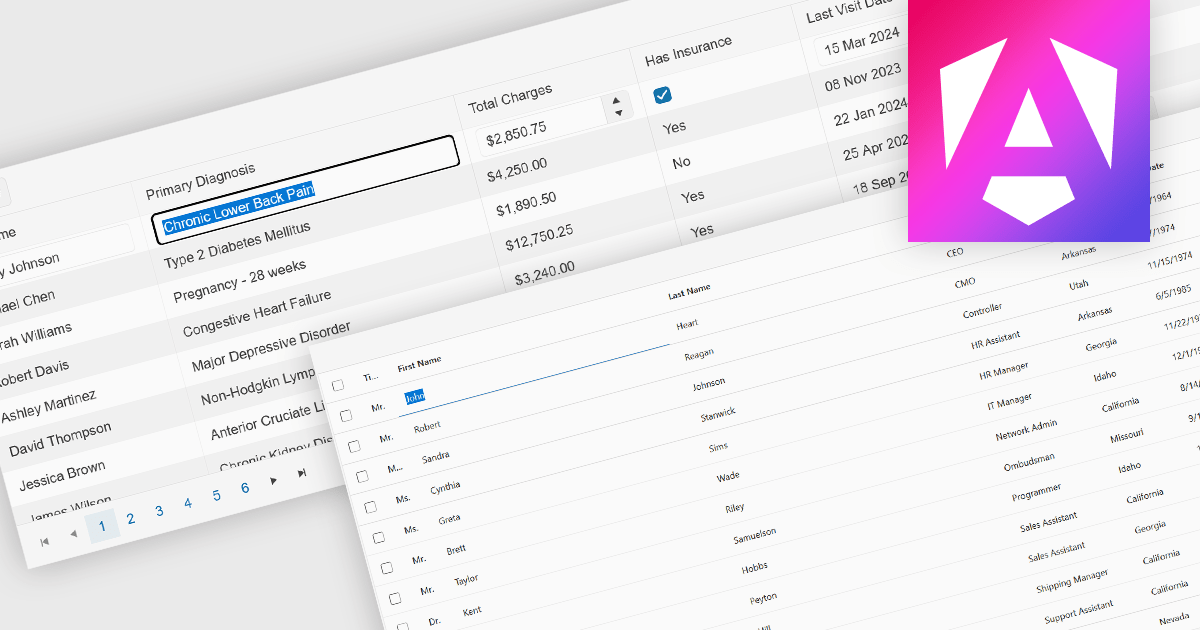
Task: Select the $4,250.00 charges cell
Action: [517, 170]
